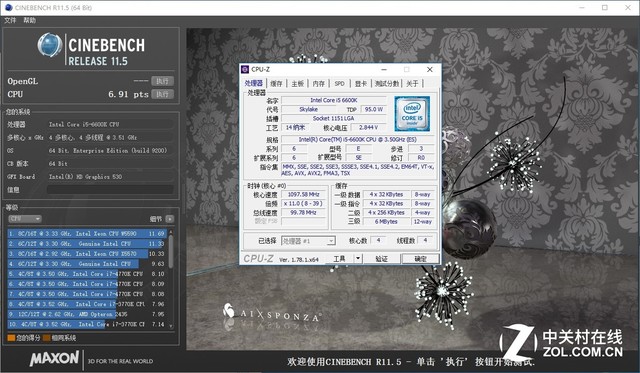Click the MAXON logo
This screenshot has height=373, width=640.
tap(54, 359)
